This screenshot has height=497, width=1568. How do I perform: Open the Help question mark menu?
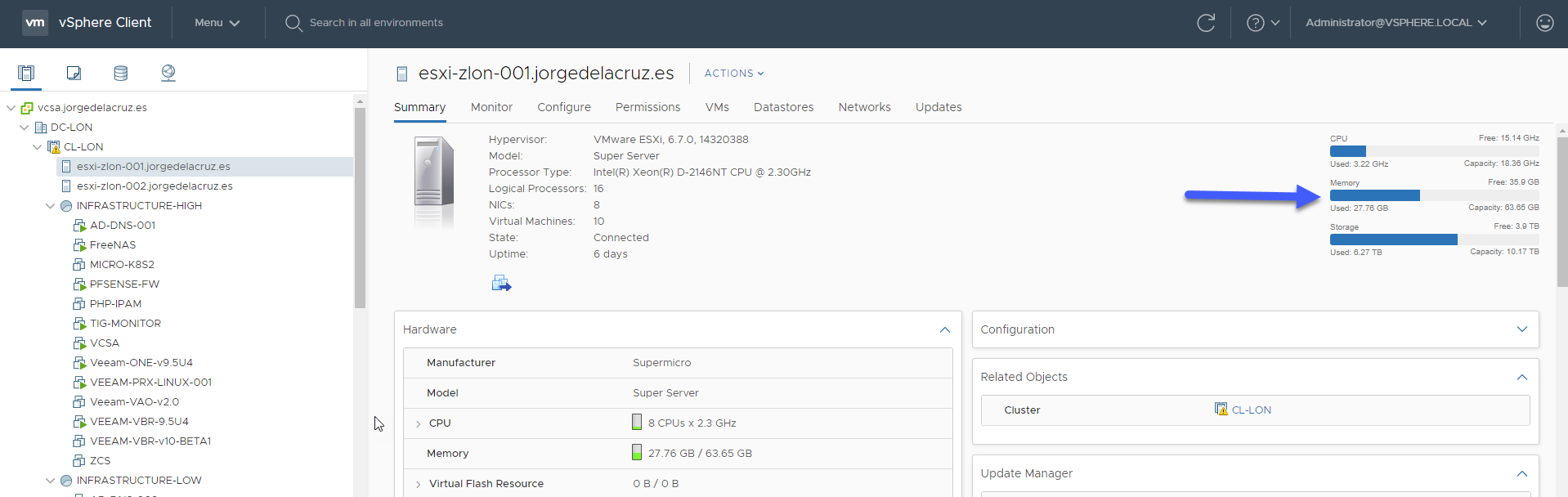pyautogui.click(x=1263, y=23)
